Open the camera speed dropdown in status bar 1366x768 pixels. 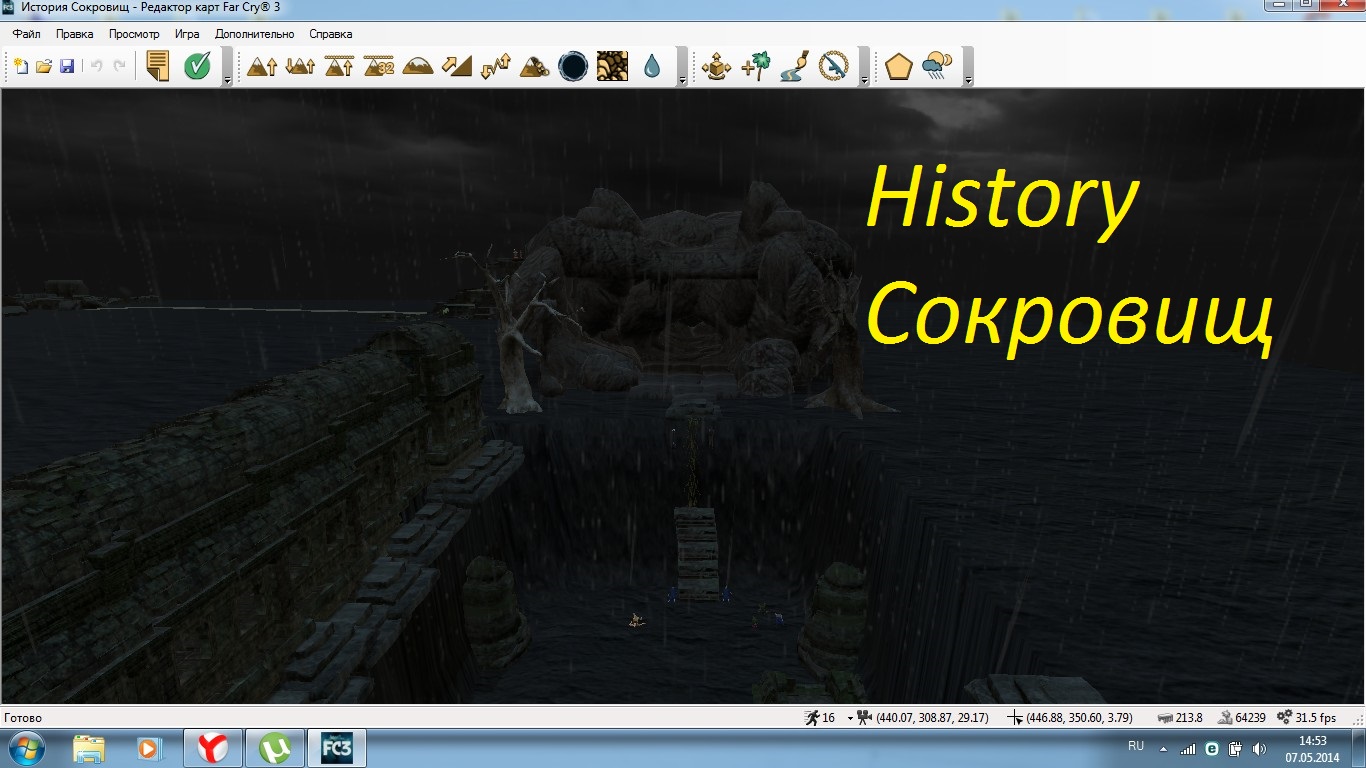[851, 718]
